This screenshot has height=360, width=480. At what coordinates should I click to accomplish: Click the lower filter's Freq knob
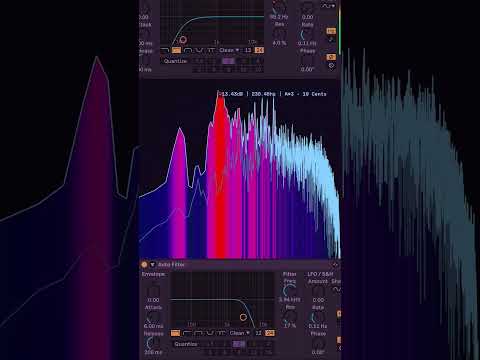(289, 290)
